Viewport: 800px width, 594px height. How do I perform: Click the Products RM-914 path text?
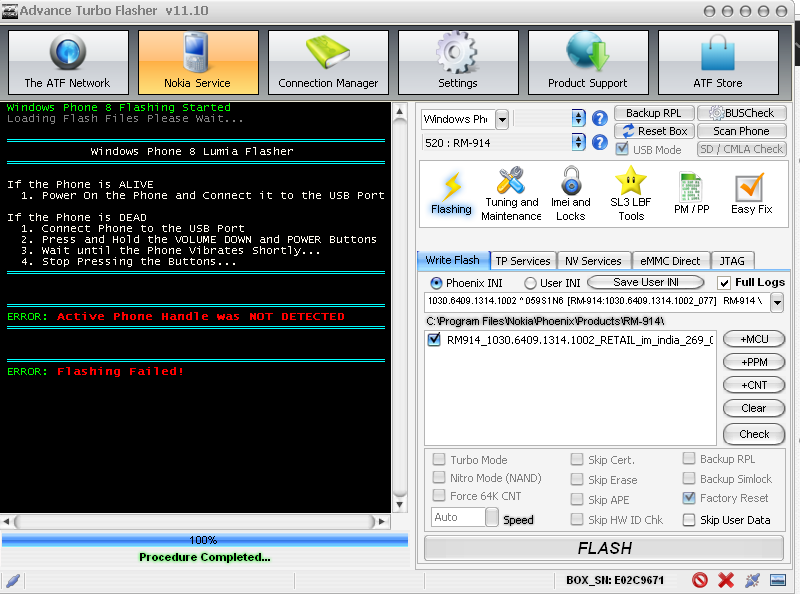pyautogui.click(x=545, y=321)
